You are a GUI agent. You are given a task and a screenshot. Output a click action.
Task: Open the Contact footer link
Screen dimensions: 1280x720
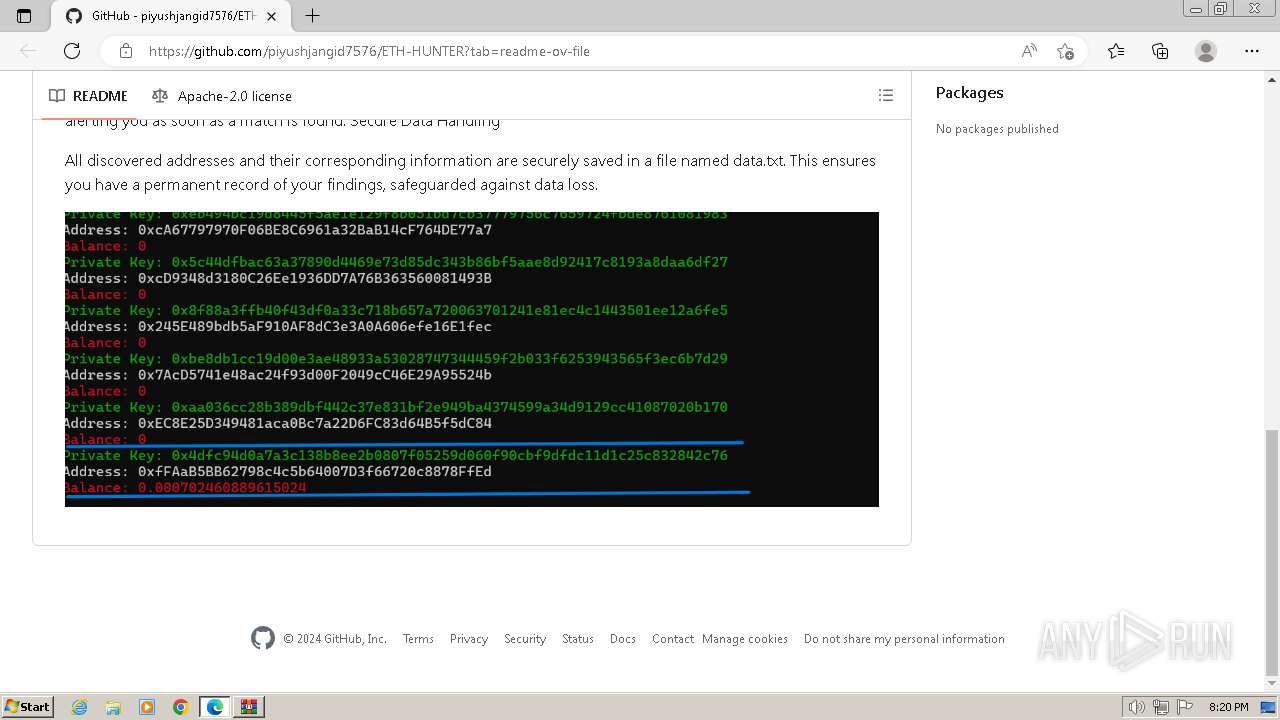click(x=673, y=639)
